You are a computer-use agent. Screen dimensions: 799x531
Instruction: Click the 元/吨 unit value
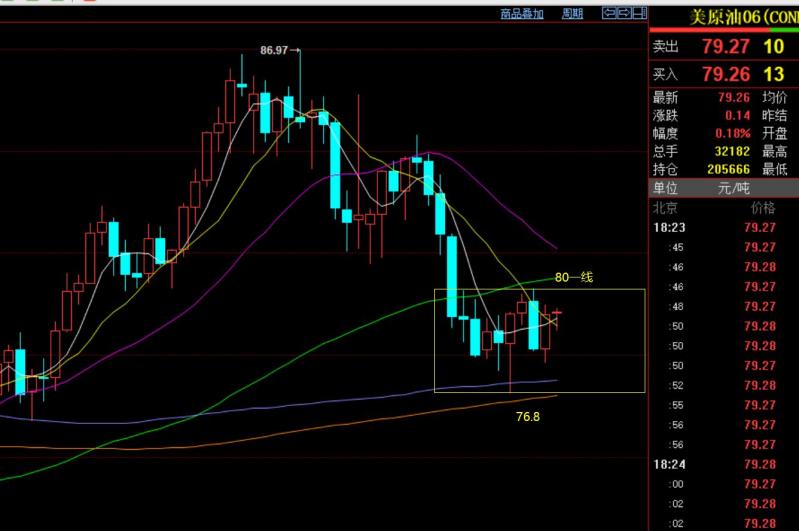coord(734,189)
